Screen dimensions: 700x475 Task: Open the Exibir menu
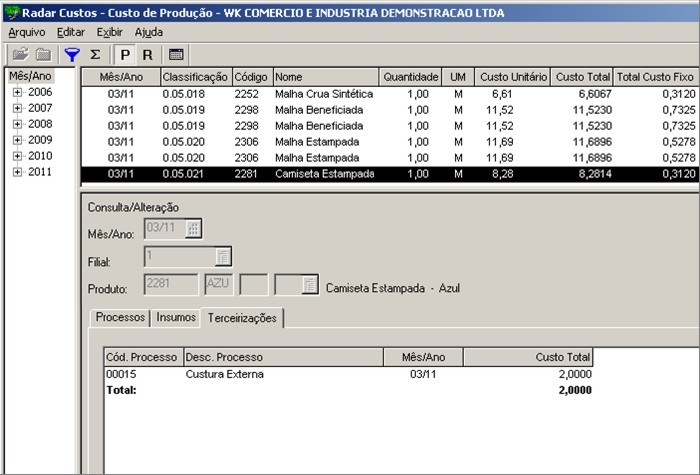point(109,32)
